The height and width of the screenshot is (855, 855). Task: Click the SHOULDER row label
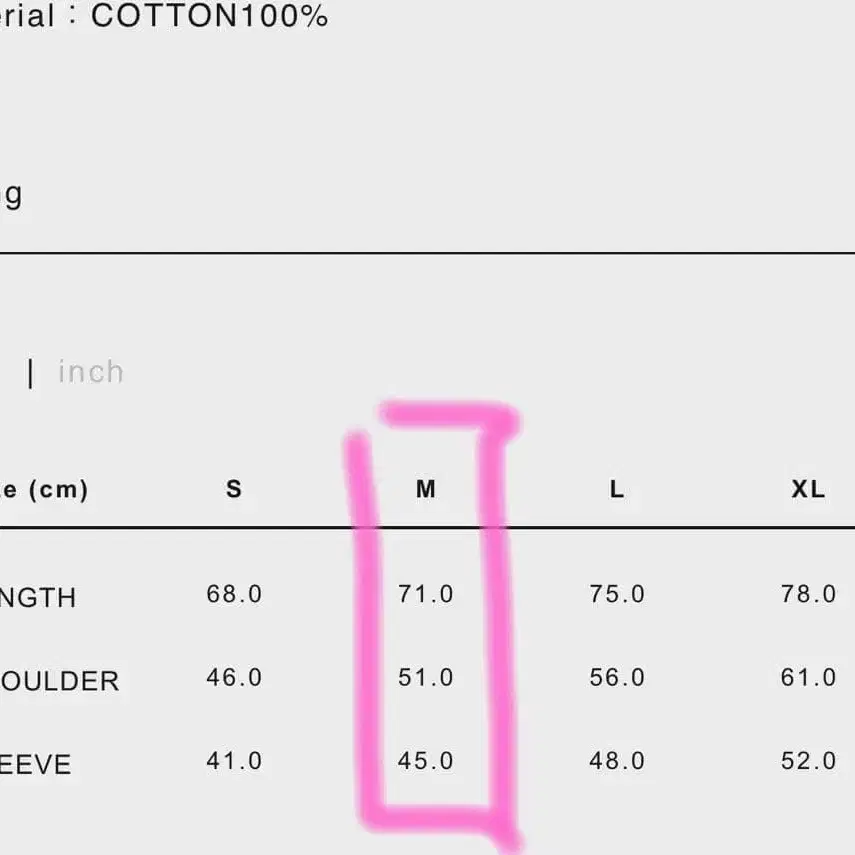tap(60, 682)
